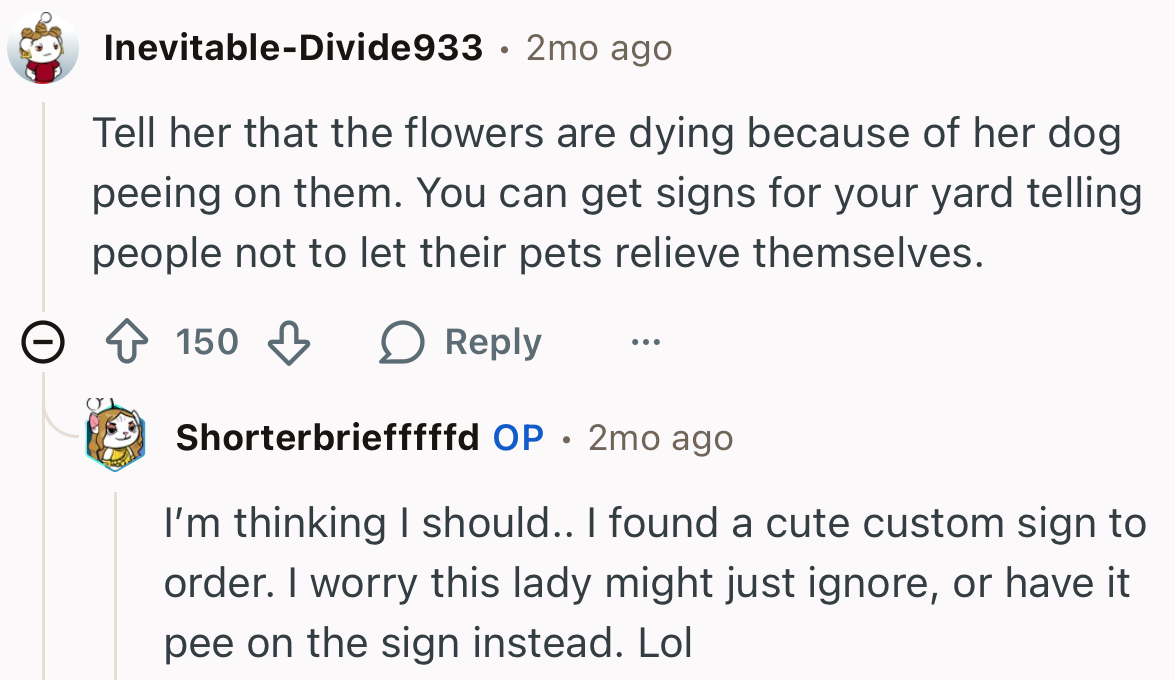Open Shorterbriefffffd's profile link
The width and height of the screenshot is (1175, 680).
pyautogui.click(x=330, y=436)
